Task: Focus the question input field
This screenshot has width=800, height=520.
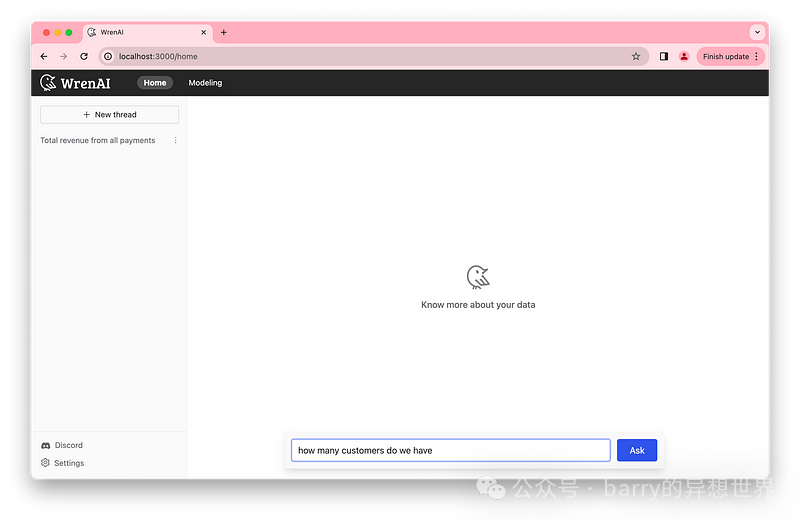Action: (450, 451)
